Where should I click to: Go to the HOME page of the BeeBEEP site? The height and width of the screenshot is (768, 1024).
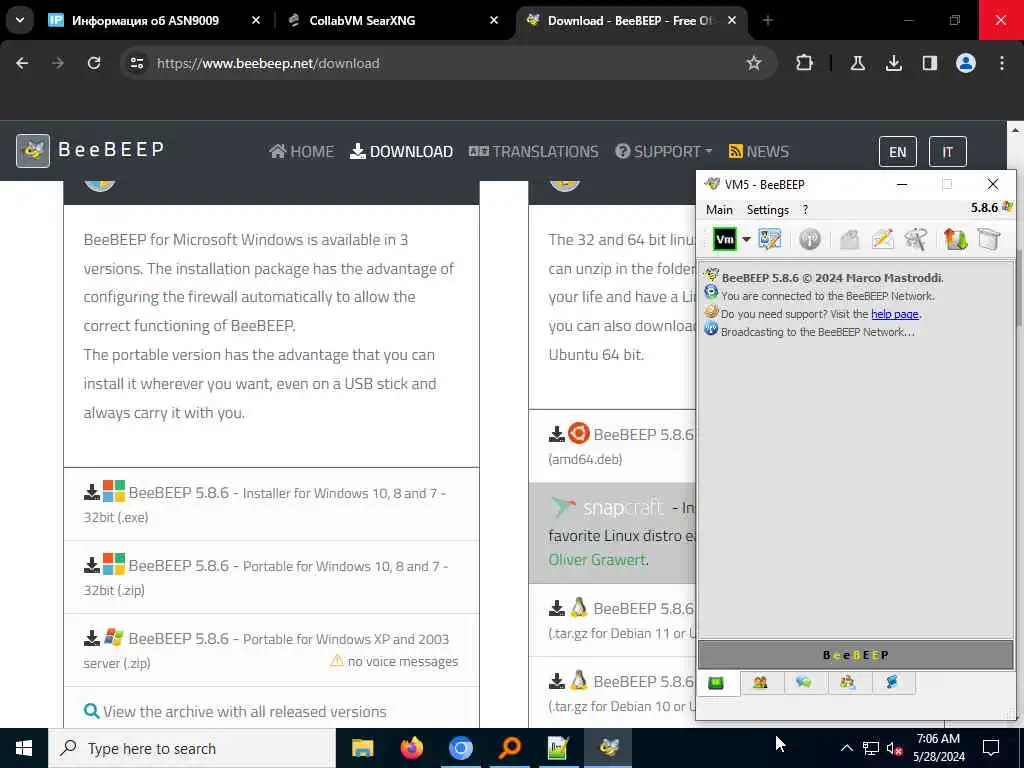302,152
